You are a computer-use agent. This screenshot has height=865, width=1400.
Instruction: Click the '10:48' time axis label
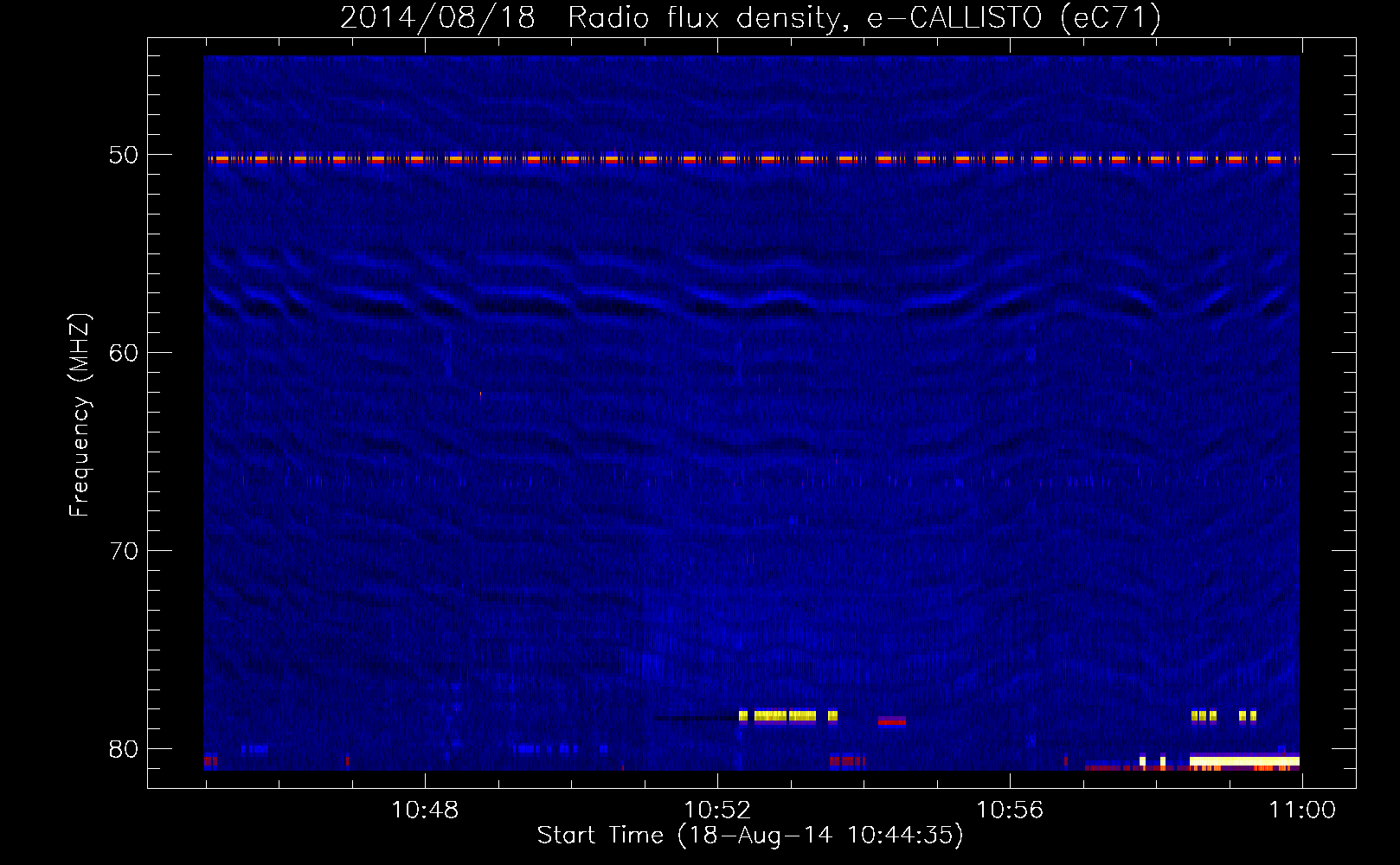pyautogui.click(x=425, y=811)
